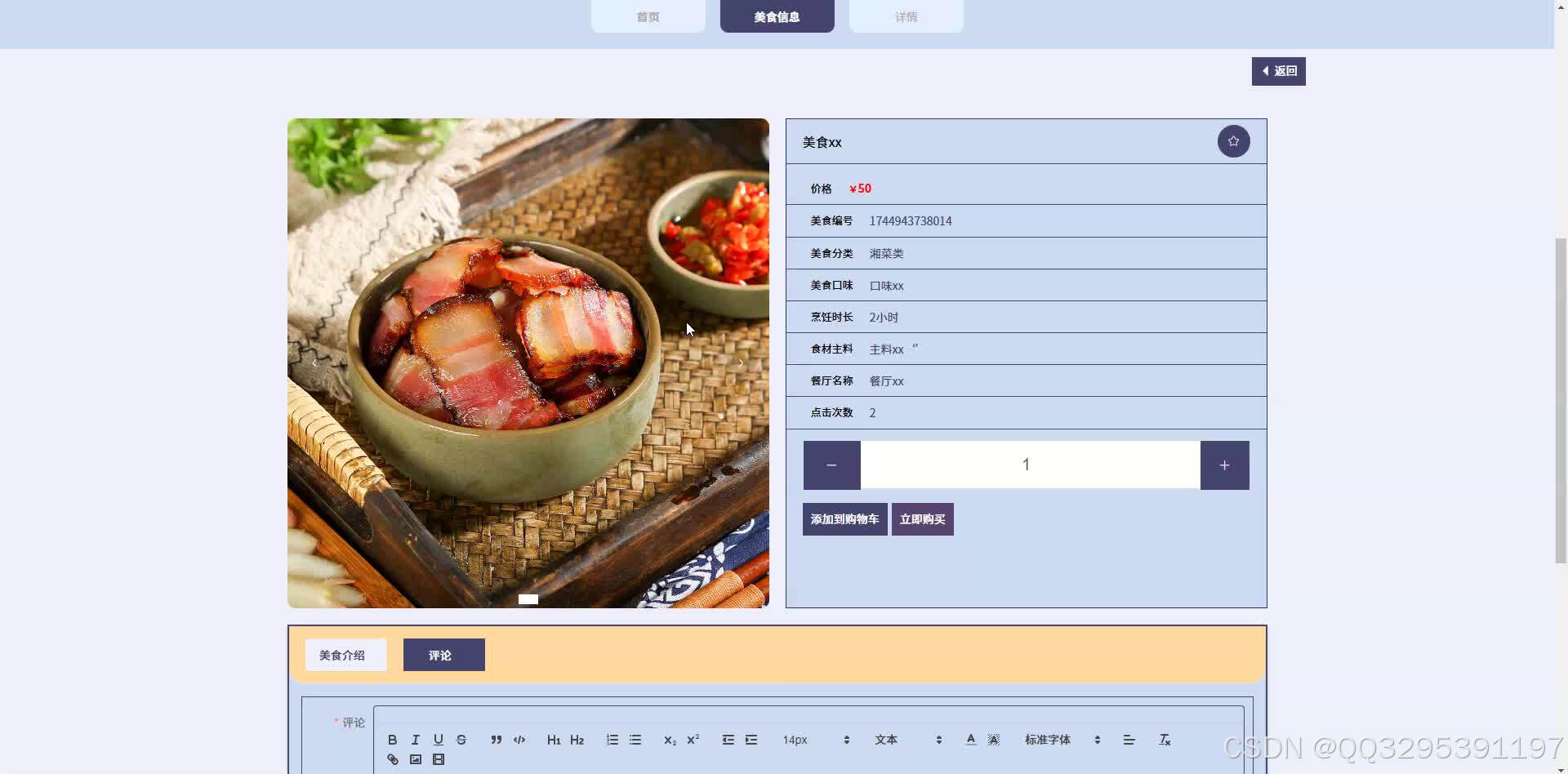Switch to the 详情 navigation tab
The width and height of the screenshot is (1568, 774).
[906, 16]
